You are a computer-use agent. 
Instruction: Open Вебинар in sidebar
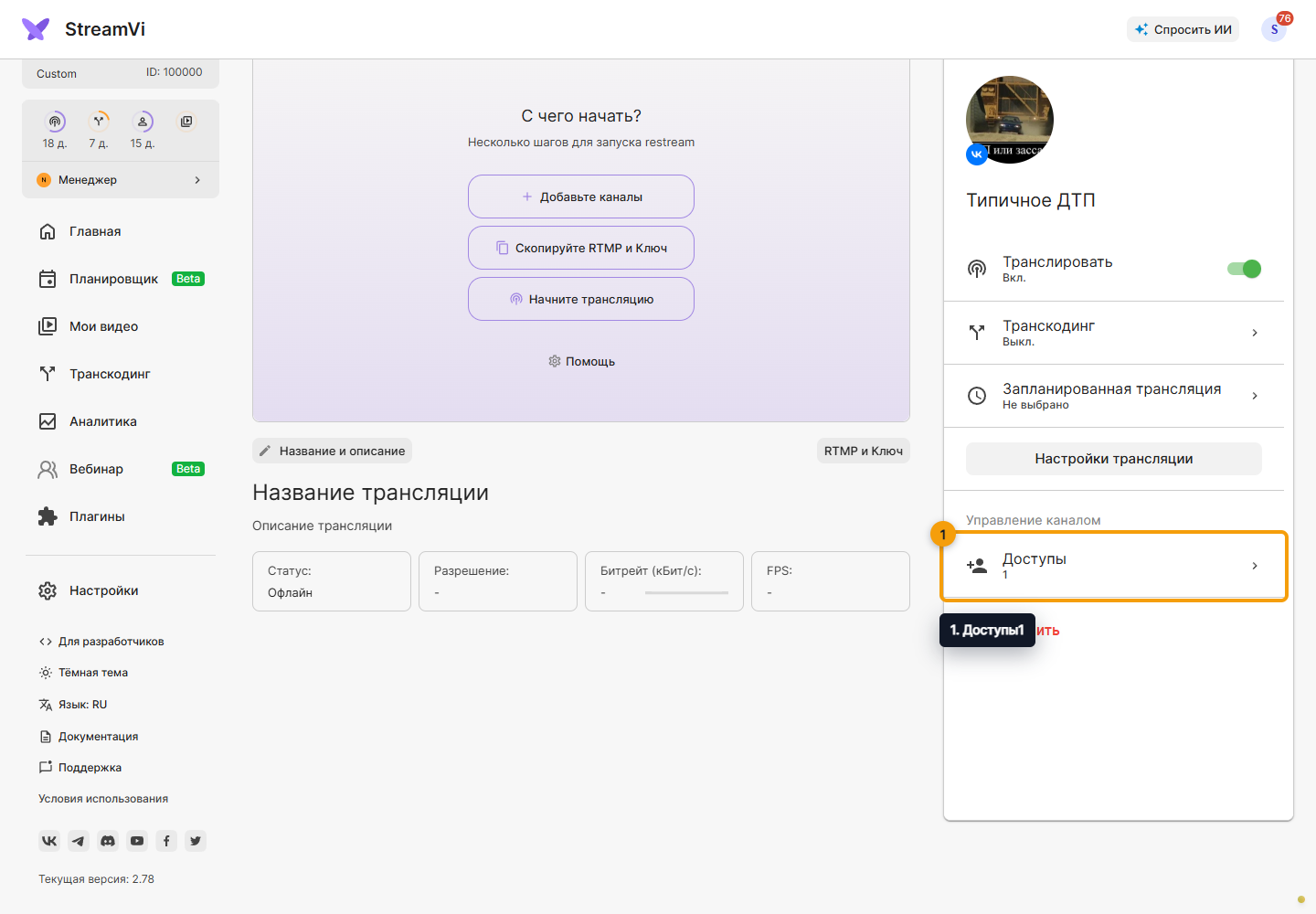(x=121, y=469)
